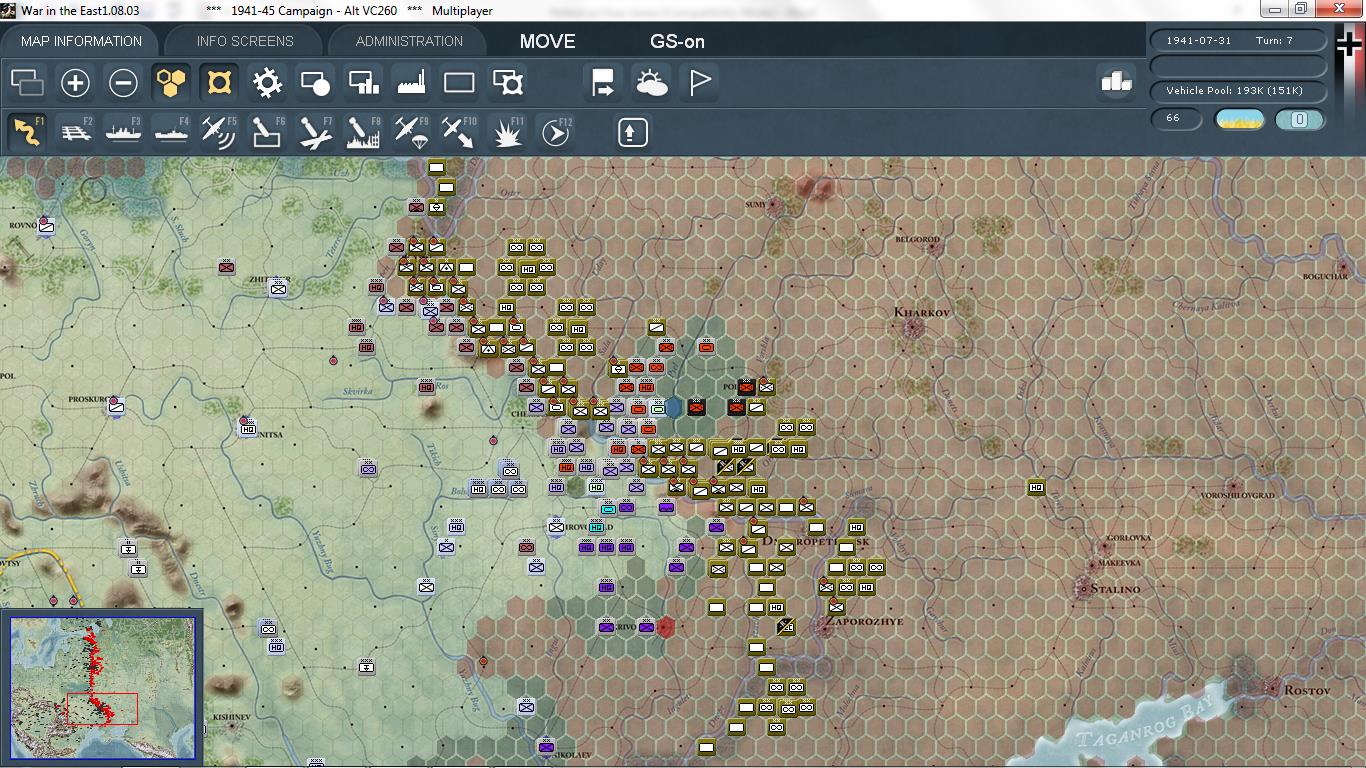This screenshot has height=768, width=1366.
Task: Select F3 naval transport mode
Action: 123,132
